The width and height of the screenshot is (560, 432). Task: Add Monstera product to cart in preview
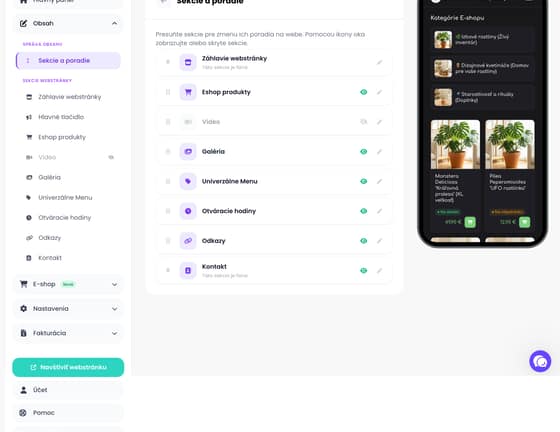point(470,222)
